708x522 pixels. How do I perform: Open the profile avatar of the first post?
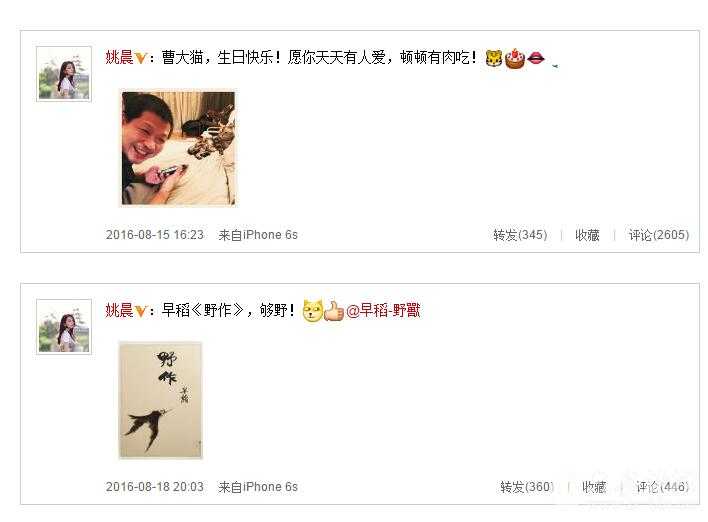tap(64, 74)
